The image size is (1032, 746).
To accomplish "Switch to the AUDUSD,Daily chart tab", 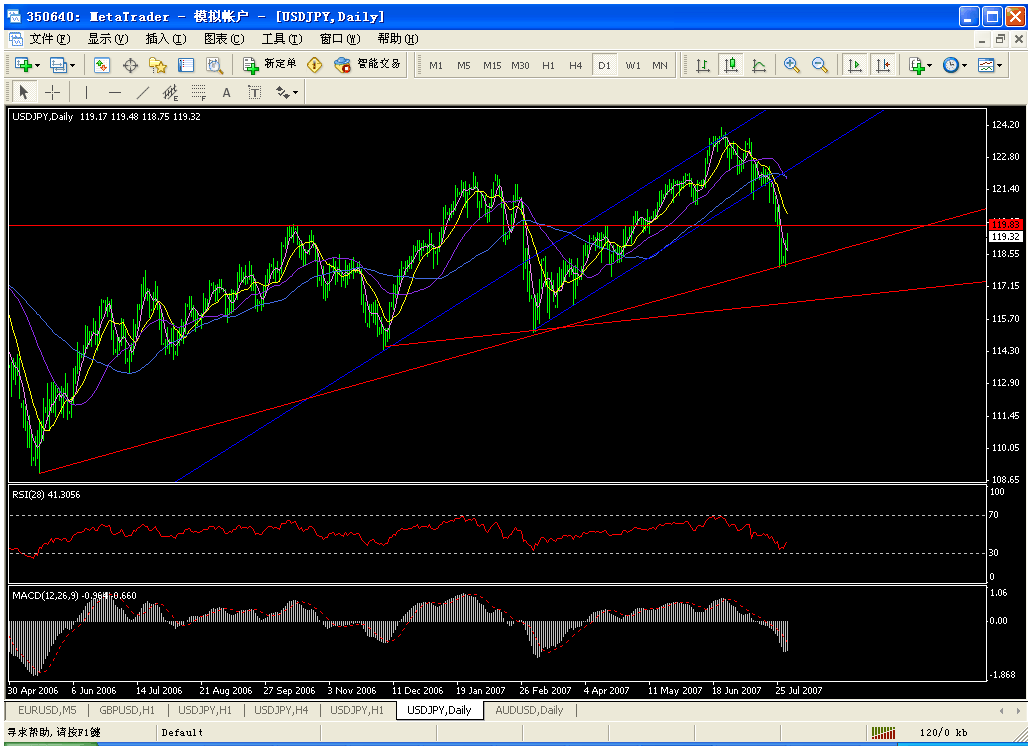I will pos(529,710).
